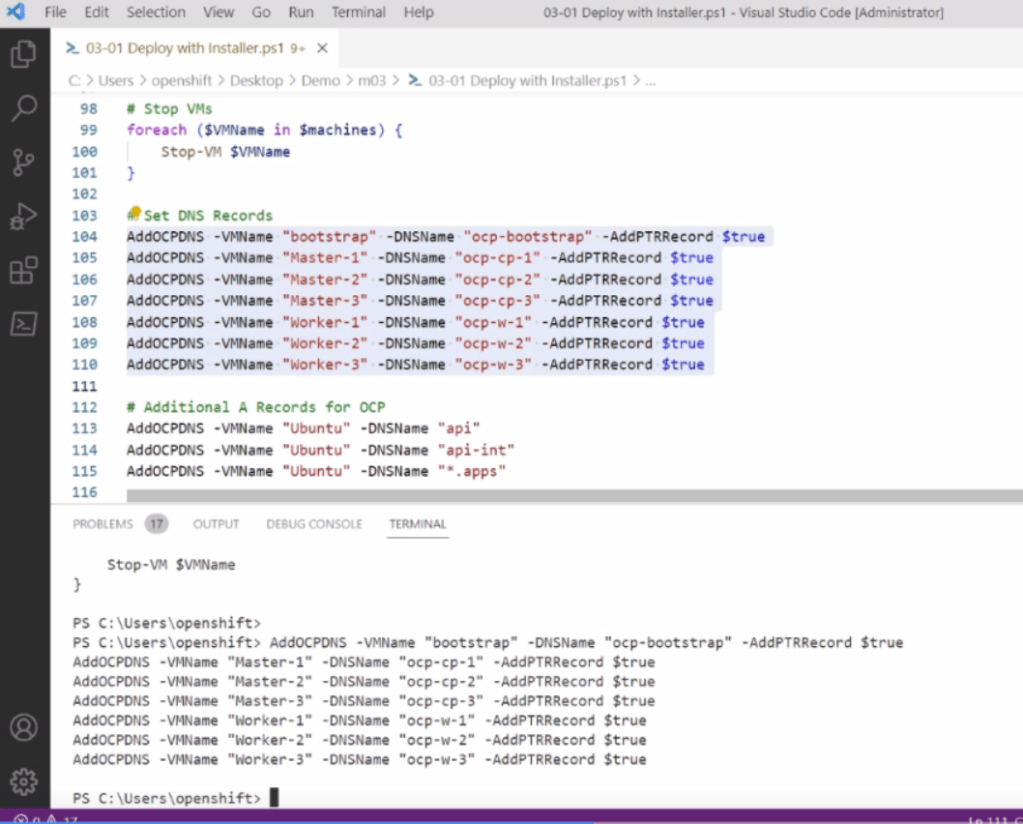Click errors and warnings status bar indicator
Screen dimensions: 1023x824
[46, 819]
